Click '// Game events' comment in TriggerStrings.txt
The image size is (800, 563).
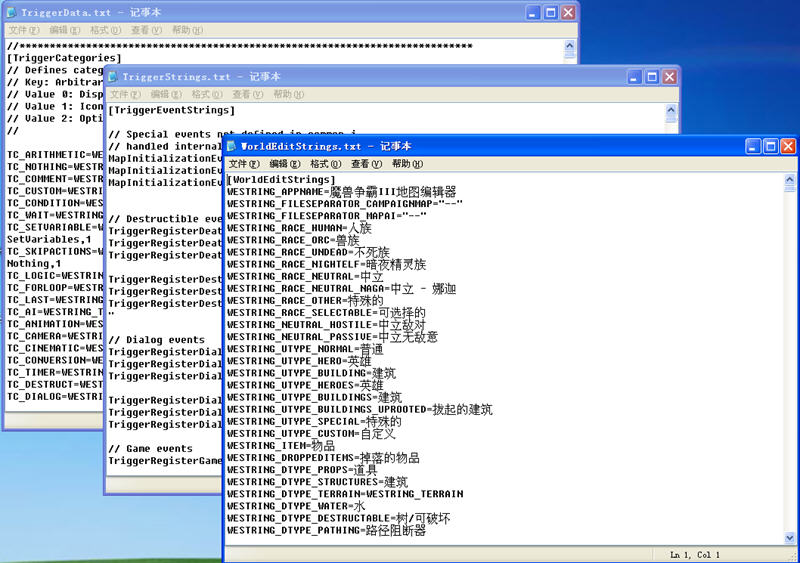(x=151, y=449)
